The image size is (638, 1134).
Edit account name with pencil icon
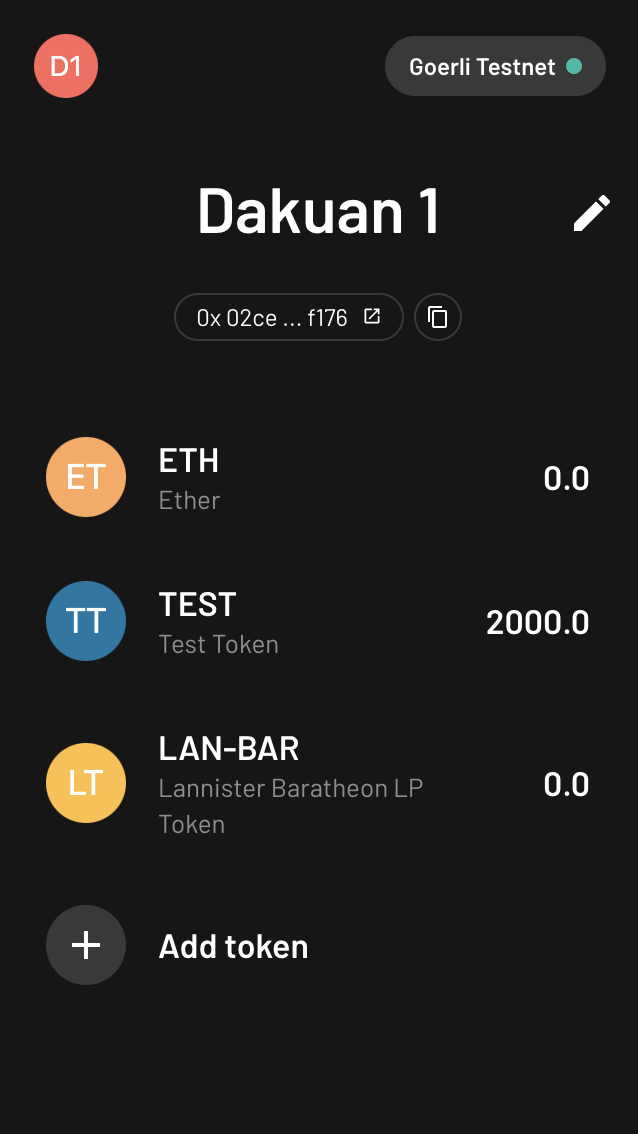click(591, 213)
